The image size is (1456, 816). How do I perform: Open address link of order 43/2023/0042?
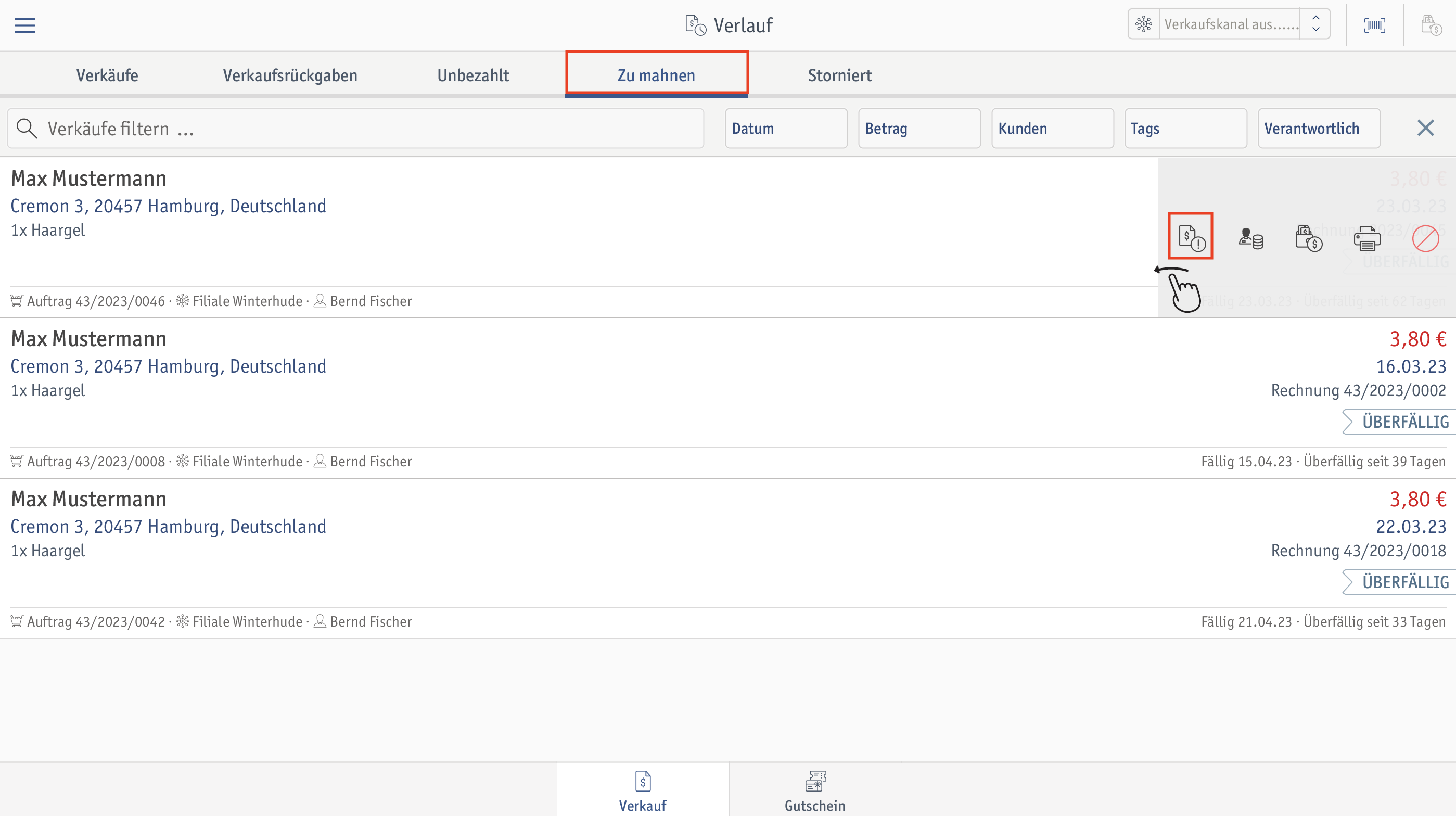point(169,527)
